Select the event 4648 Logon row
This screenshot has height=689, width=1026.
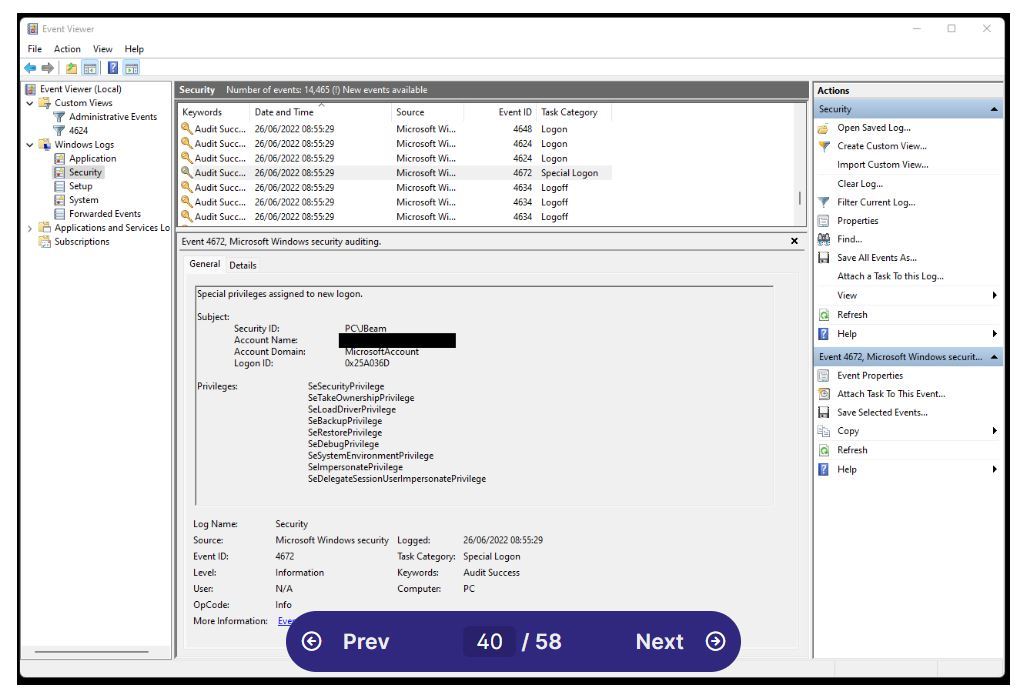[x=395, y=129]
